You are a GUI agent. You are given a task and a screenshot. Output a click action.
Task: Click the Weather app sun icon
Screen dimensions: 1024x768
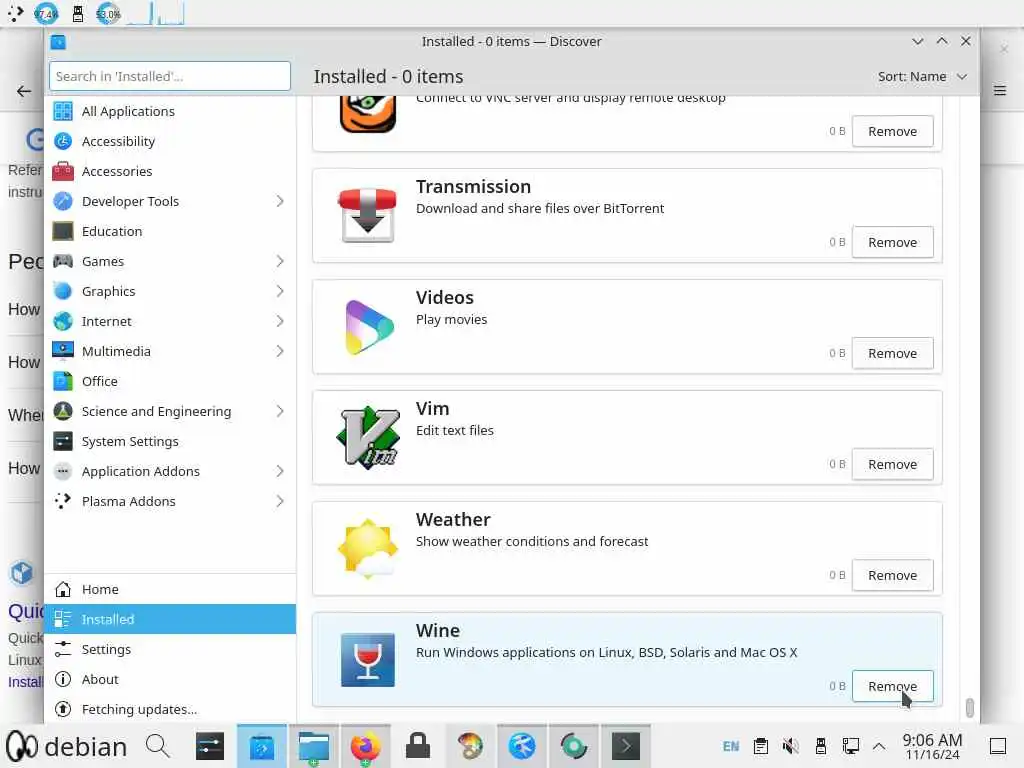pos(368,549)
